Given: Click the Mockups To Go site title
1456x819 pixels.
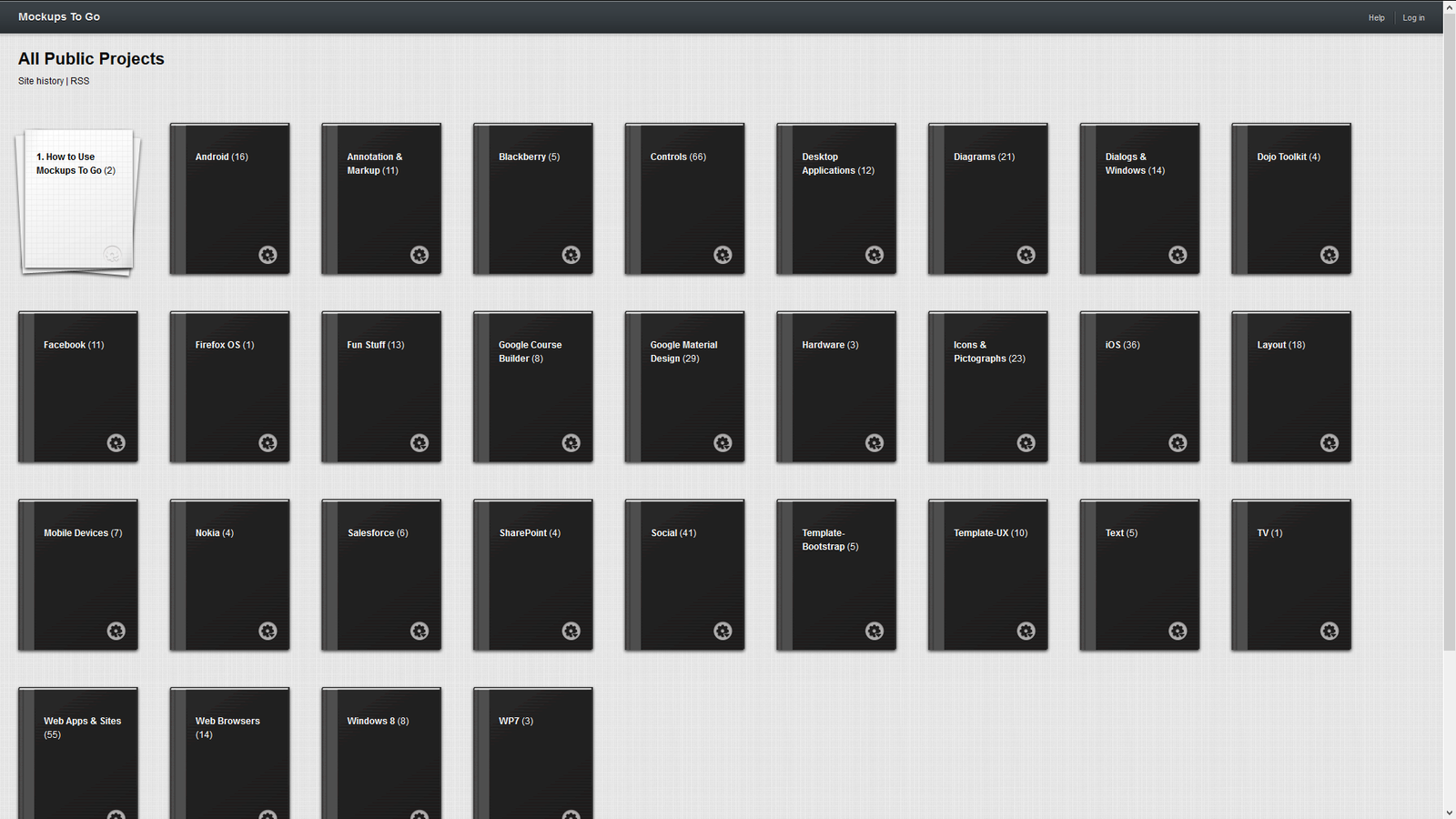Looking at the screenshot, I should (59, 16).
